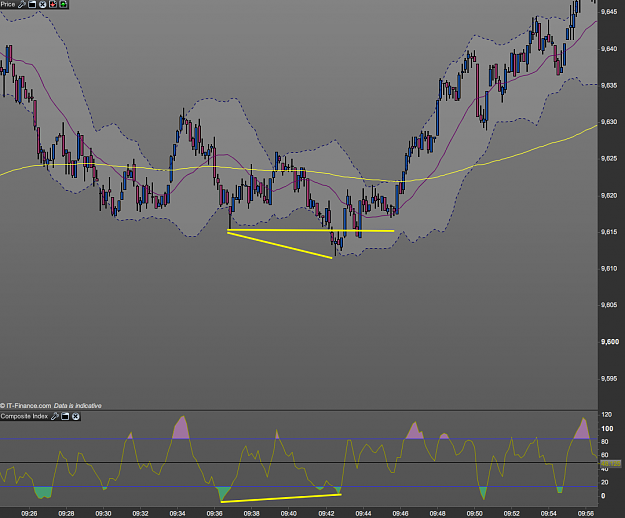
Task: Click the red down-arrow icon in Price panel
Action: 53,4
